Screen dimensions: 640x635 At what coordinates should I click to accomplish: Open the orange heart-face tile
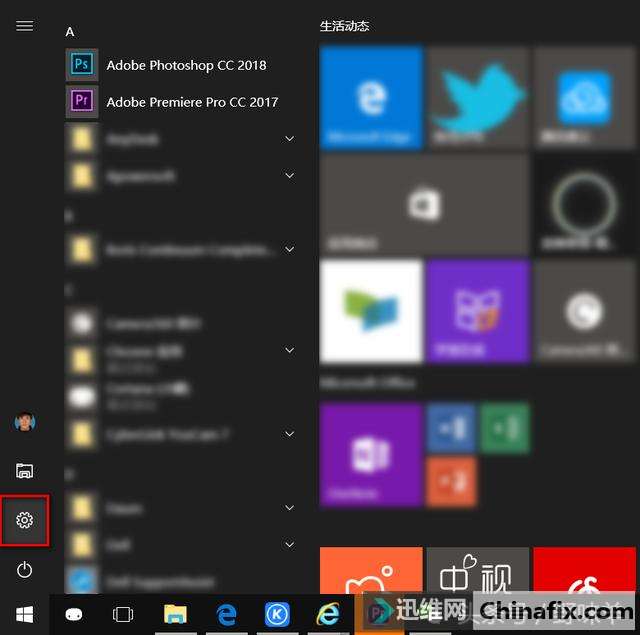pyautogui.click(x=371, y=570)
